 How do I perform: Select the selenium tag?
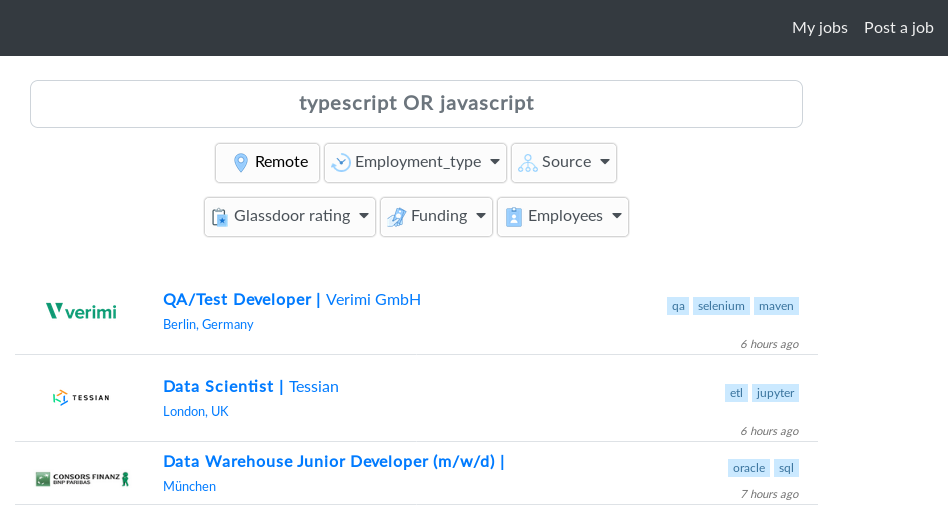pyautogui.click(x=721, y=306)
